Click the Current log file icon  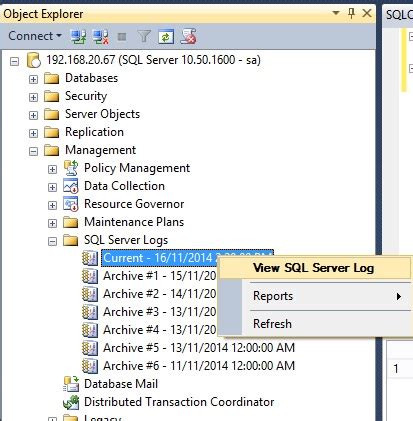pyautogui.click(x=90, y=258)
